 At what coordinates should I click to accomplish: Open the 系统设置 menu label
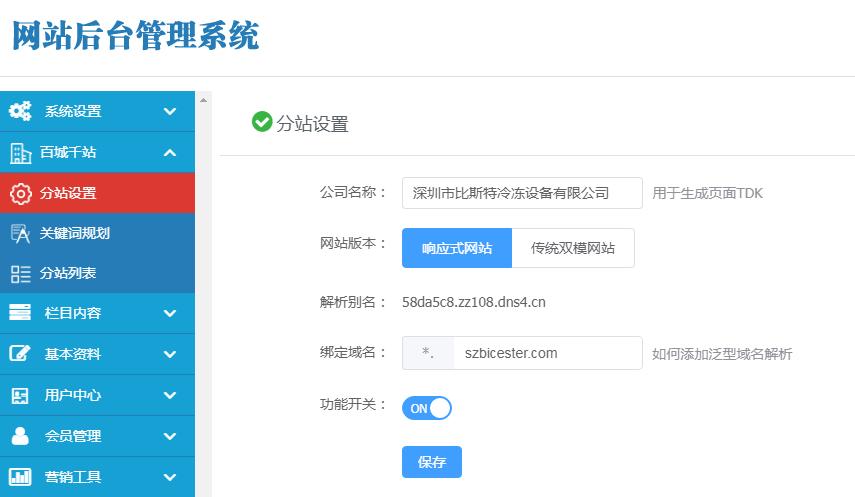pyautogui.click(x=73, y=111)
